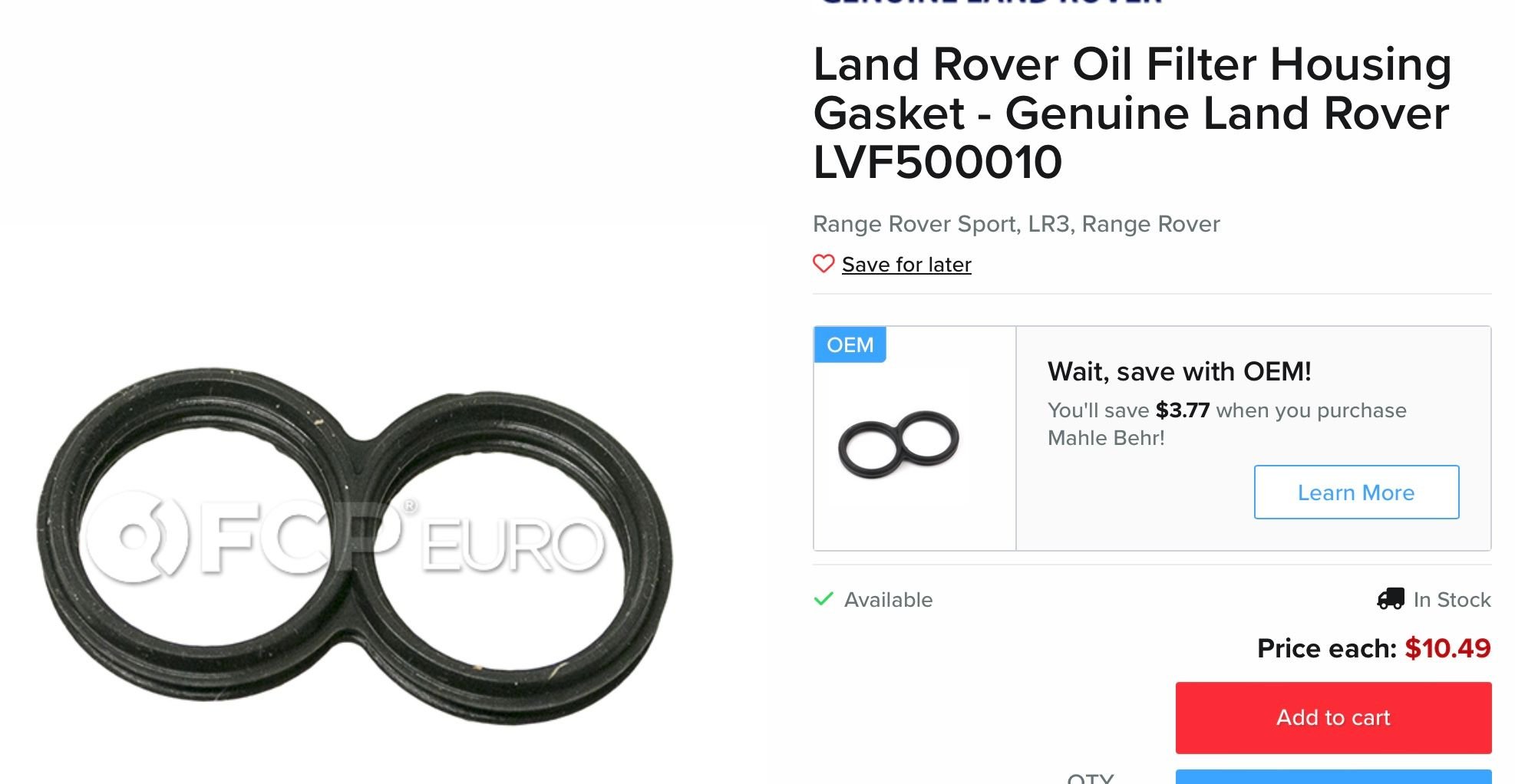Click the main gasket product image
The width and height of the screenshot is (1515, 784).
click(355, 545)
